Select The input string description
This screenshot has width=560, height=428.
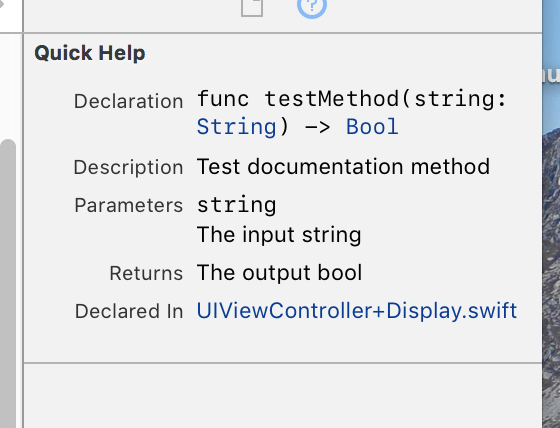279,235
